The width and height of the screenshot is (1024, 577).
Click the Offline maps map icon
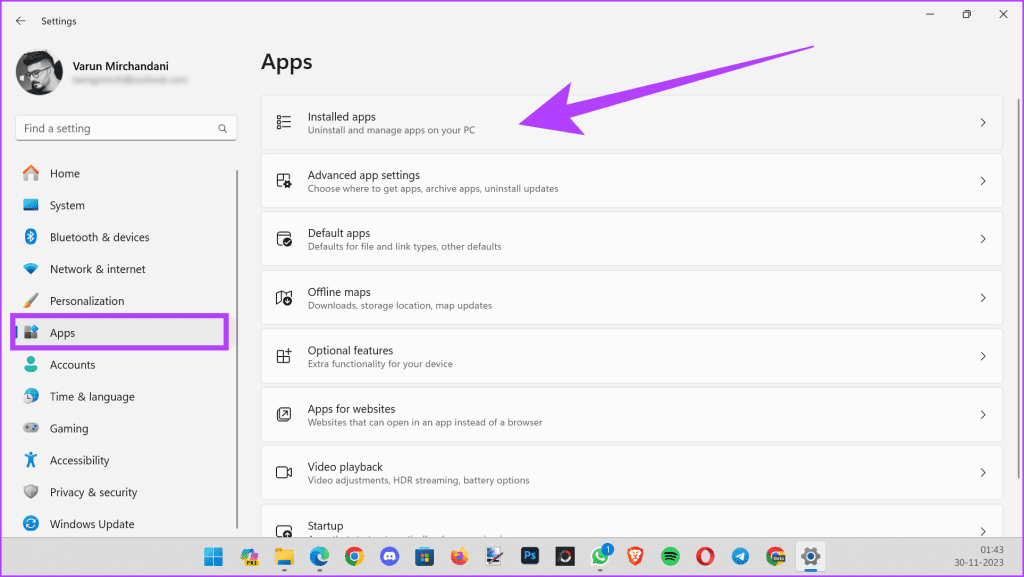tap(283, 297)
